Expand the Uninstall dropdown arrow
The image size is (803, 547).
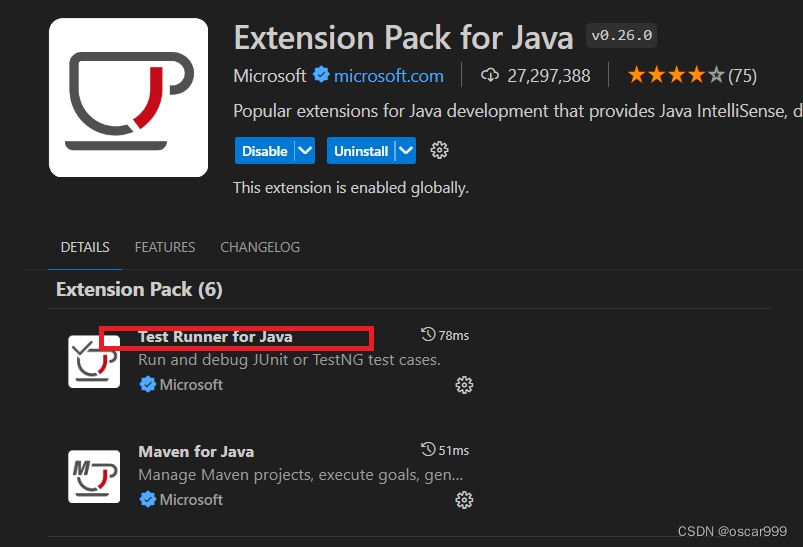(406, 151)
